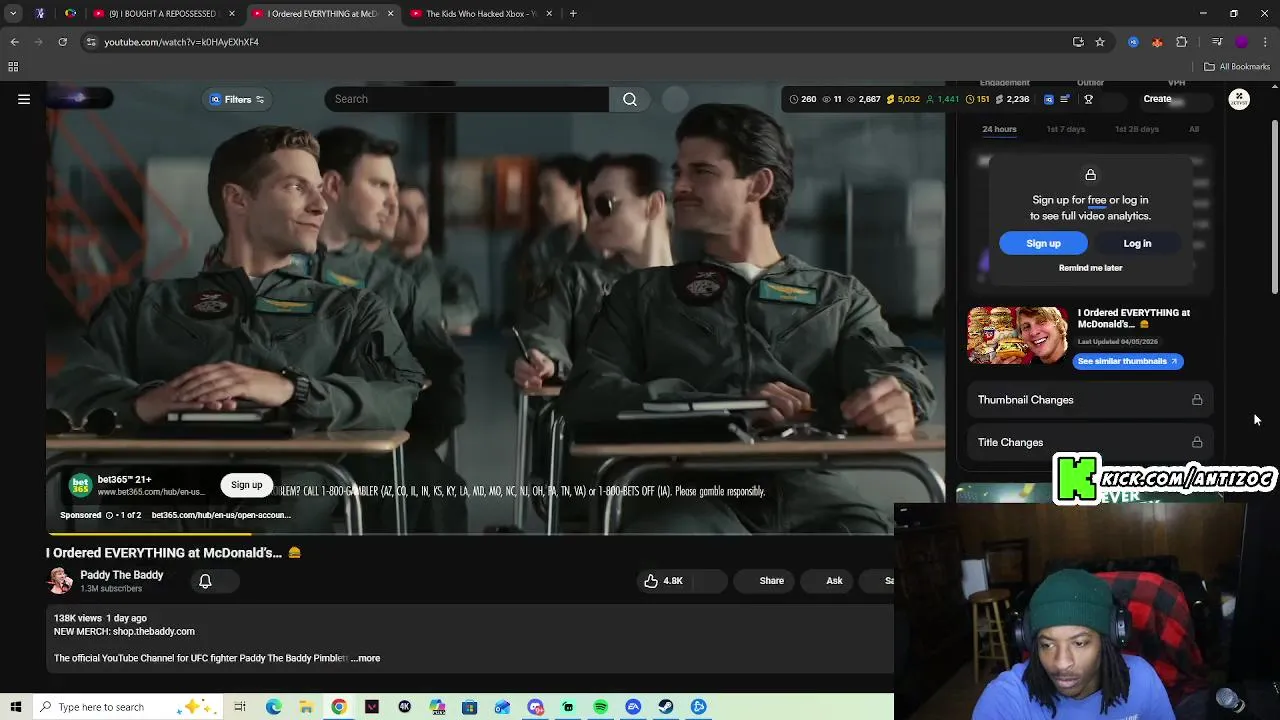Open Title Changes section
This screenshot has width=1280, height=720.
point(1090,442)
